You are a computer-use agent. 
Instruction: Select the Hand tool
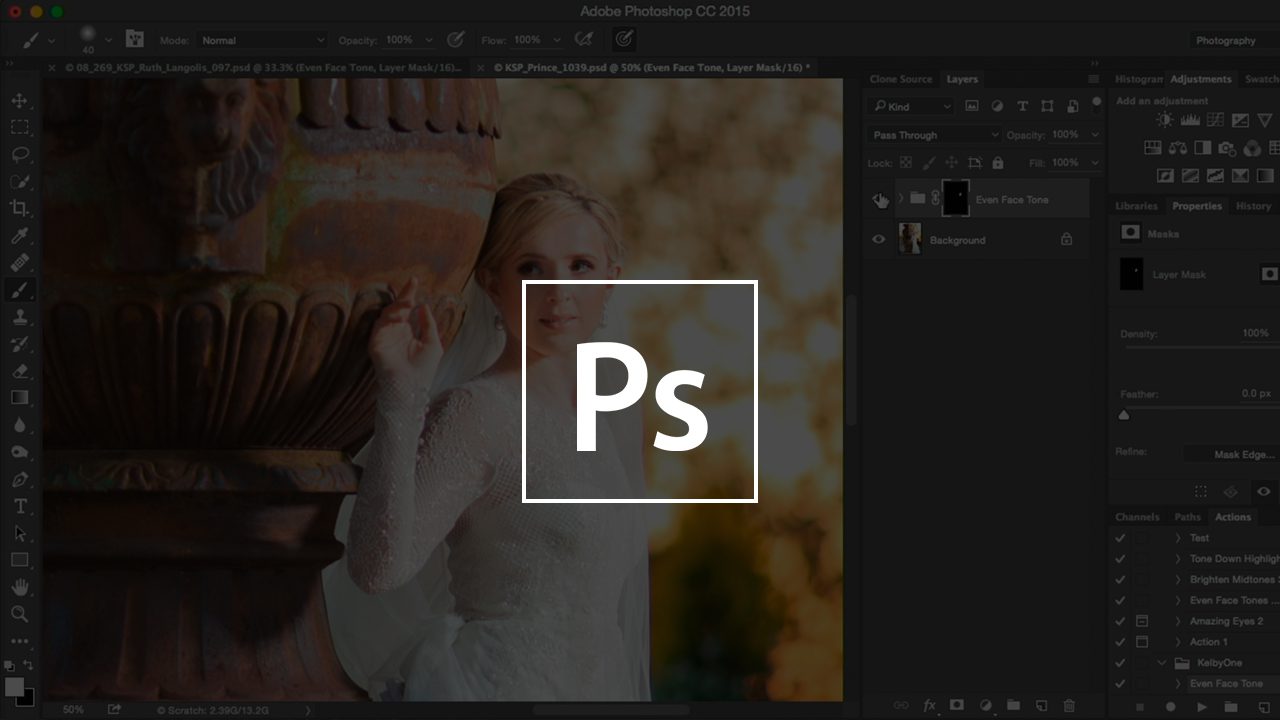(19, 587)
